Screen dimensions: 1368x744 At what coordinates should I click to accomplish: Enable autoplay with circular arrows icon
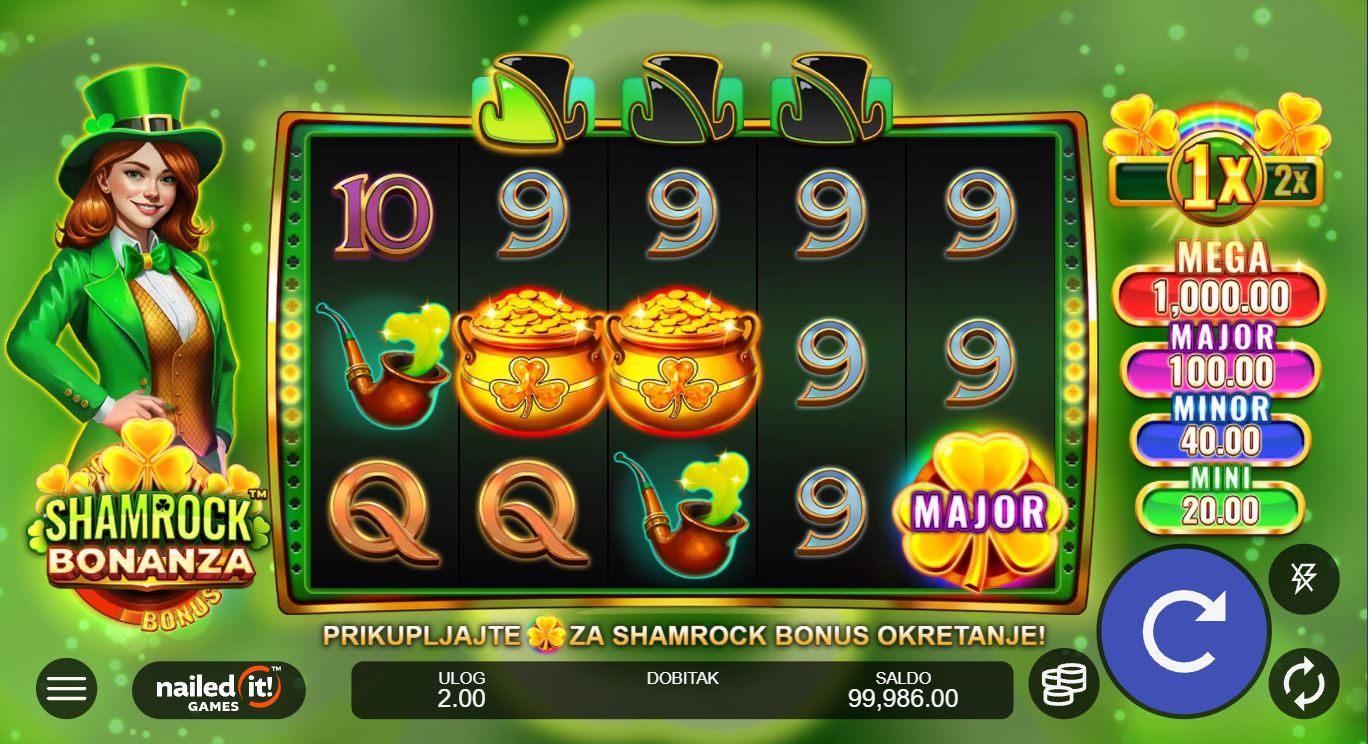coord(1304,684)
